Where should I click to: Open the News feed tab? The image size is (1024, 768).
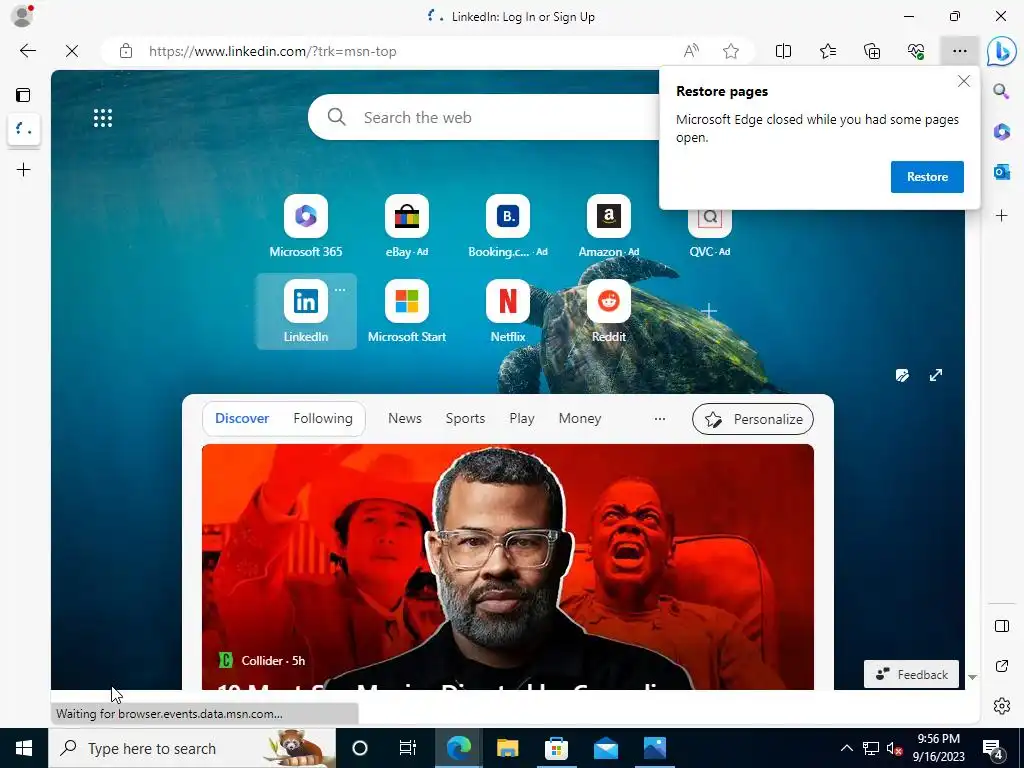(405, 419)
